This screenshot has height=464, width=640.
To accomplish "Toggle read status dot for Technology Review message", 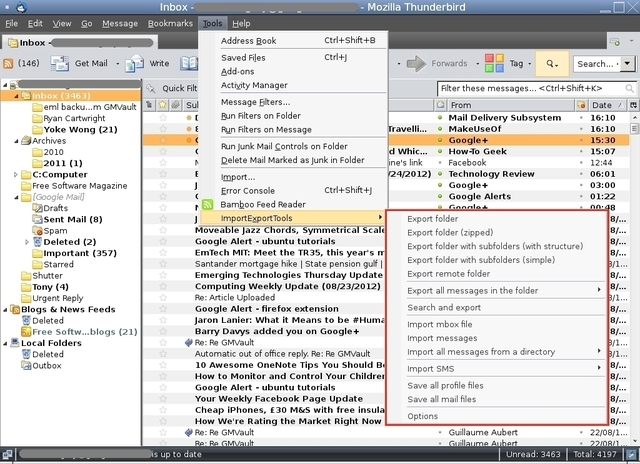I will (440, 174).
